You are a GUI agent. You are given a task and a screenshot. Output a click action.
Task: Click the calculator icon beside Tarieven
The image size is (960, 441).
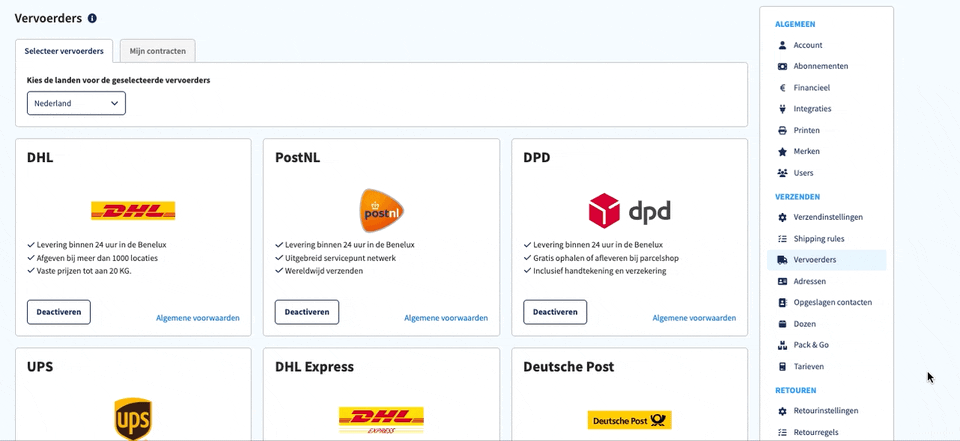pyautogui.click(x=782, y=366)
